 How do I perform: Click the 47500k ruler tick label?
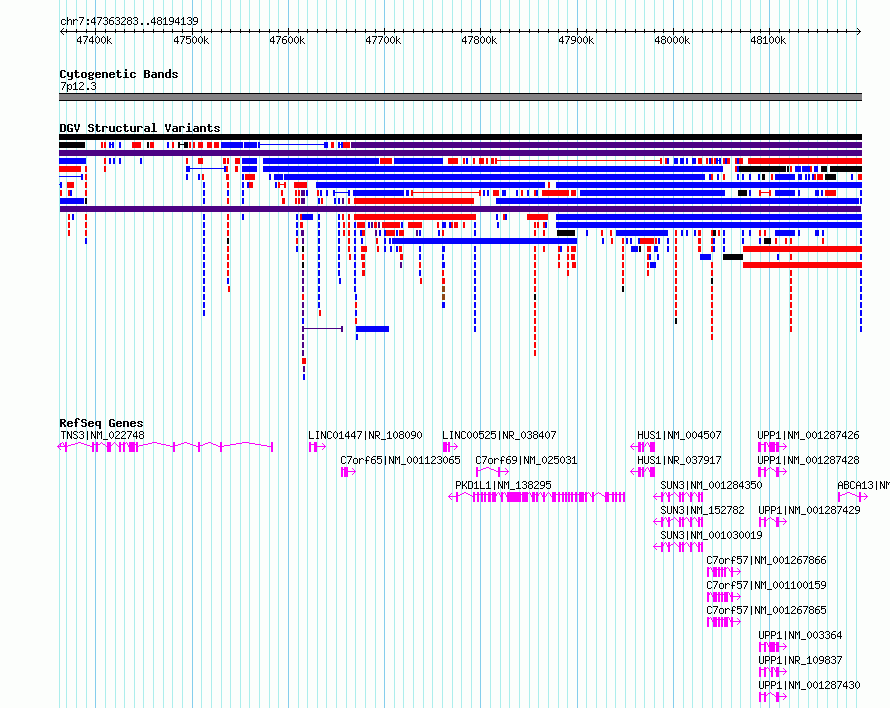coord(191,40)
